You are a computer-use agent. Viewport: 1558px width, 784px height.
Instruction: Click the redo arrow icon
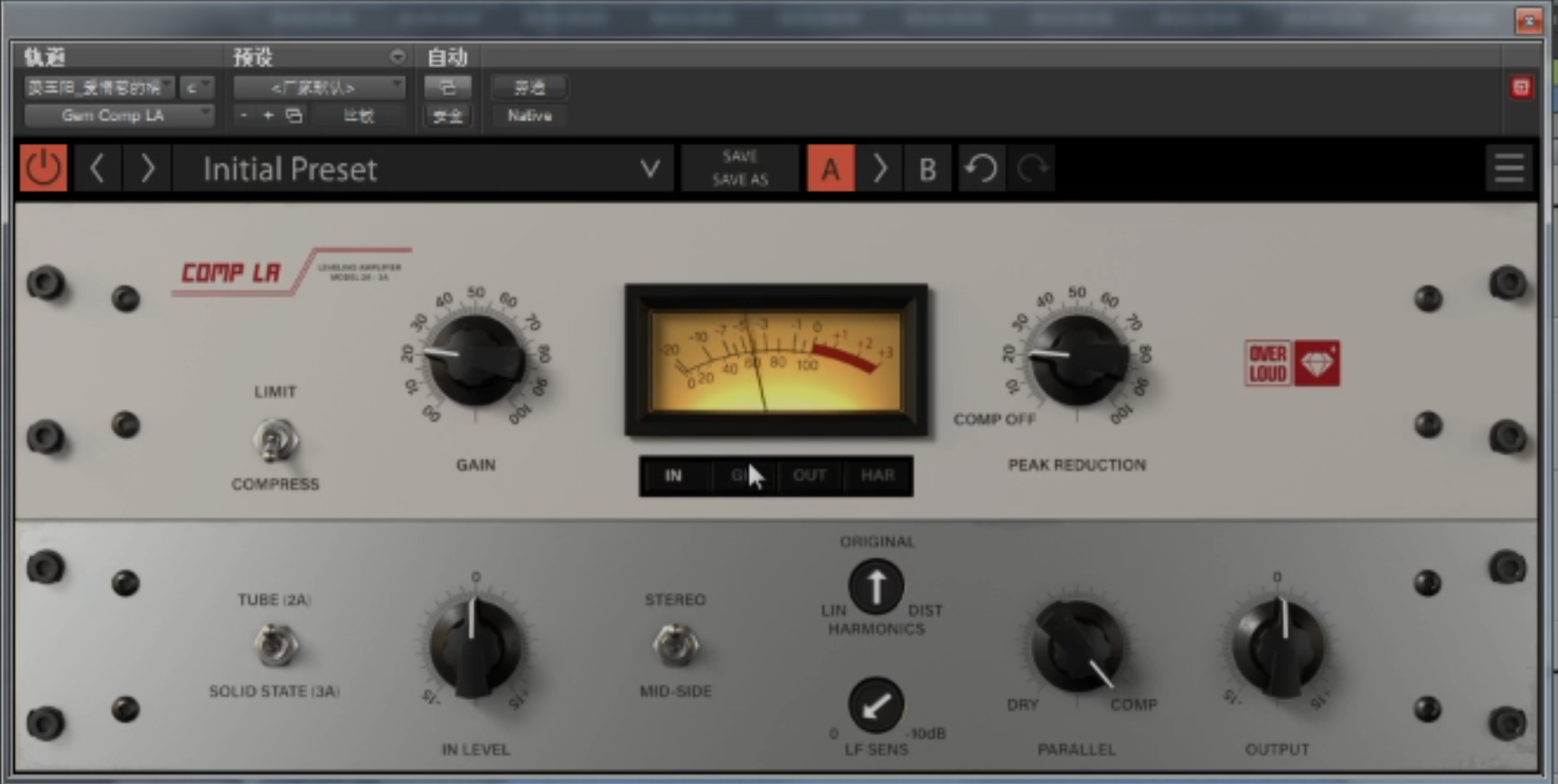1032,169
